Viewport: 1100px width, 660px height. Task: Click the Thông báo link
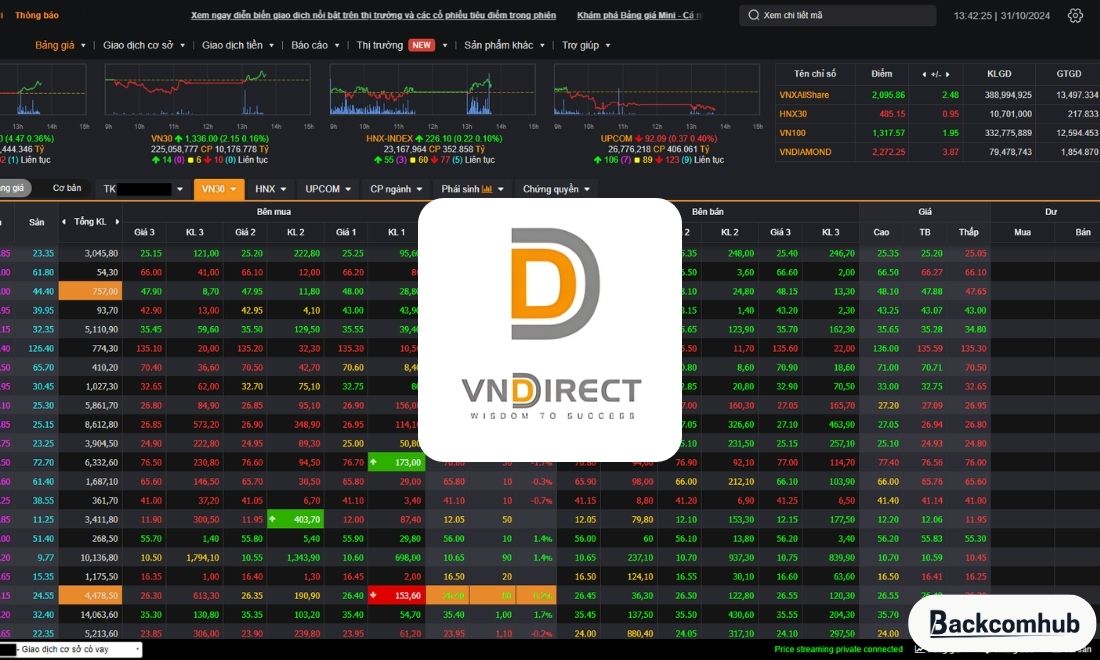click(36, 15)
